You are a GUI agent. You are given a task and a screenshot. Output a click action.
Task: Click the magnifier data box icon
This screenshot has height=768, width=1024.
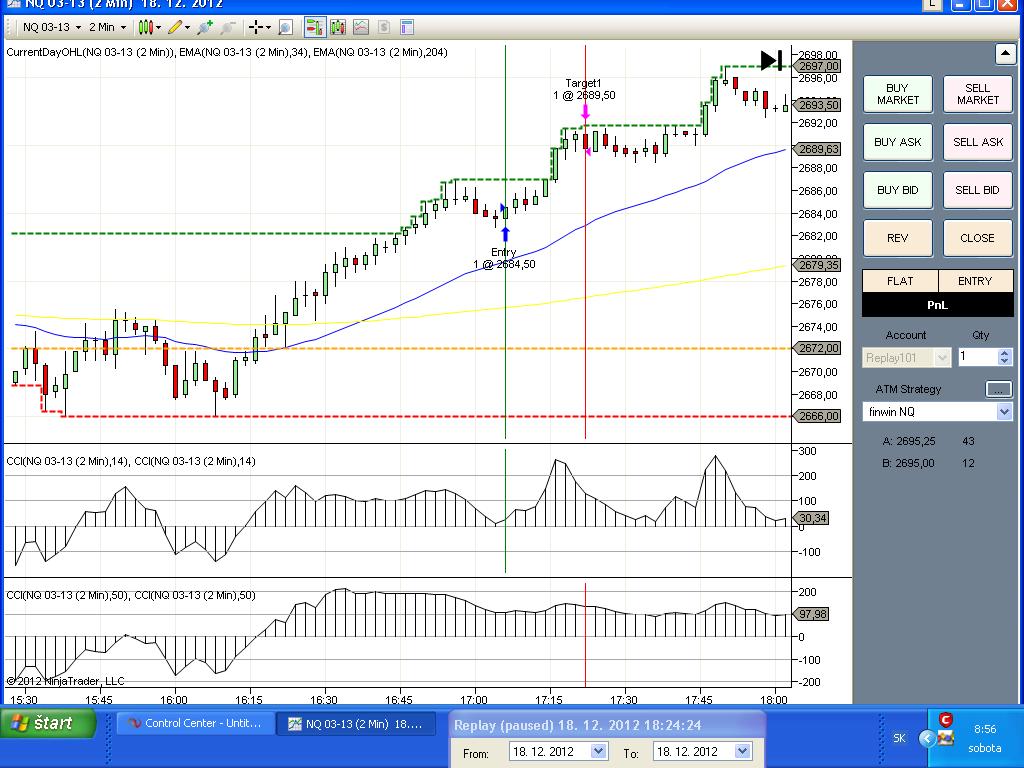pos(285,27)
